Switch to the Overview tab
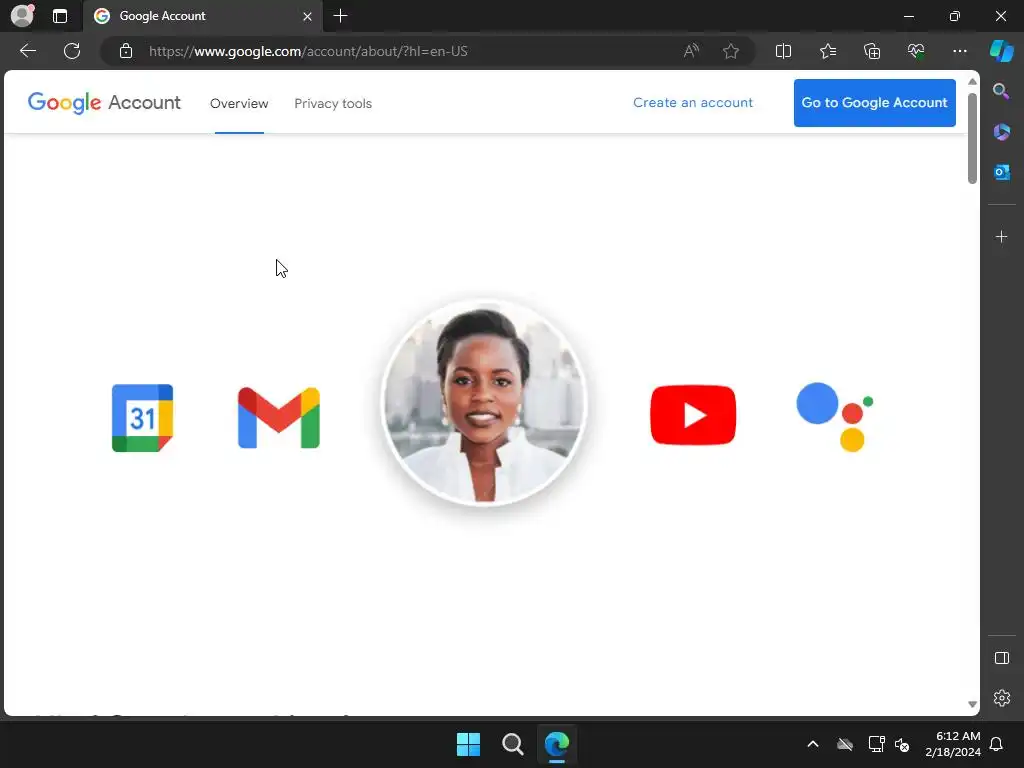The width and height of the screenshot is (1024, 768). tap(239, 103)
